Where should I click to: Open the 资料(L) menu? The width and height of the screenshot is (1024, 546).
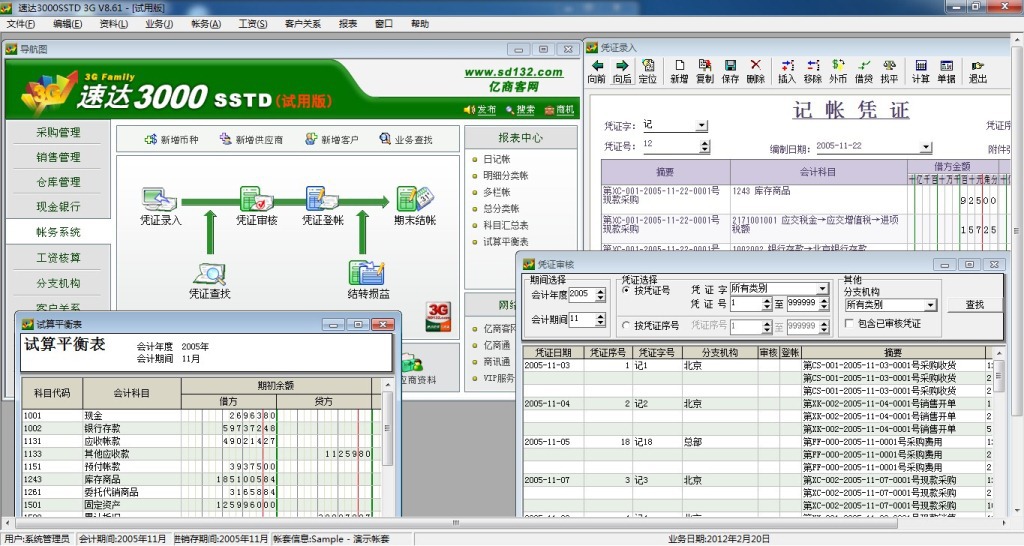point(114,24)
